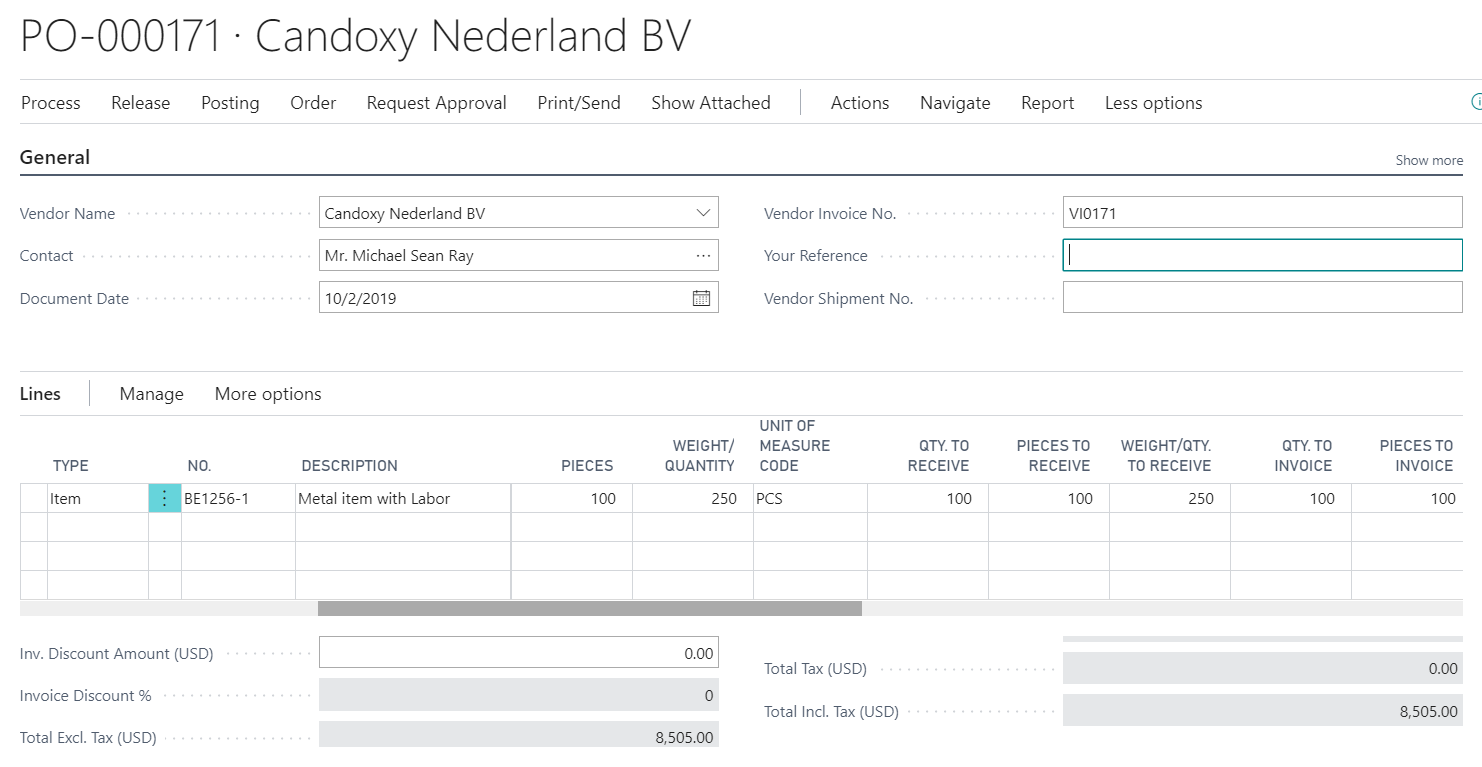Click the QTY. TO INVOICE column header
Screen dimensions: 1482x767
[x=1304, y=456]
